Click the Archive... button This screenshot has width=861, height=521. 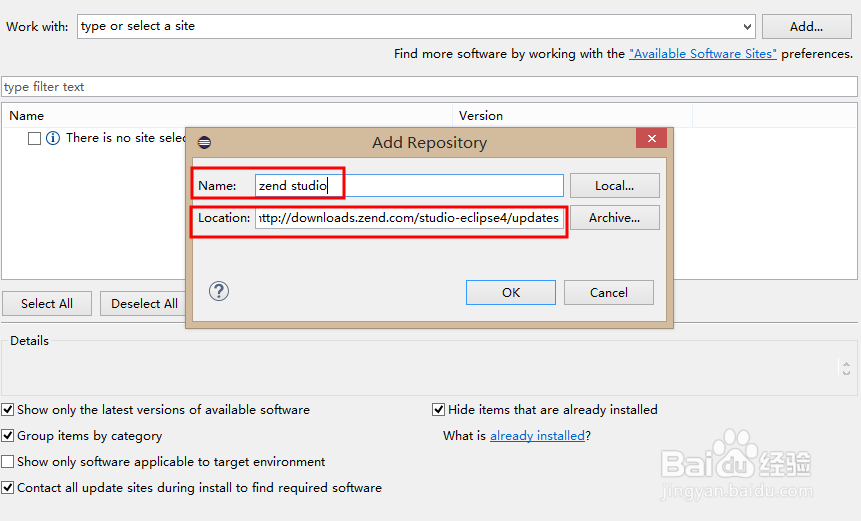[x=614, y=218]
